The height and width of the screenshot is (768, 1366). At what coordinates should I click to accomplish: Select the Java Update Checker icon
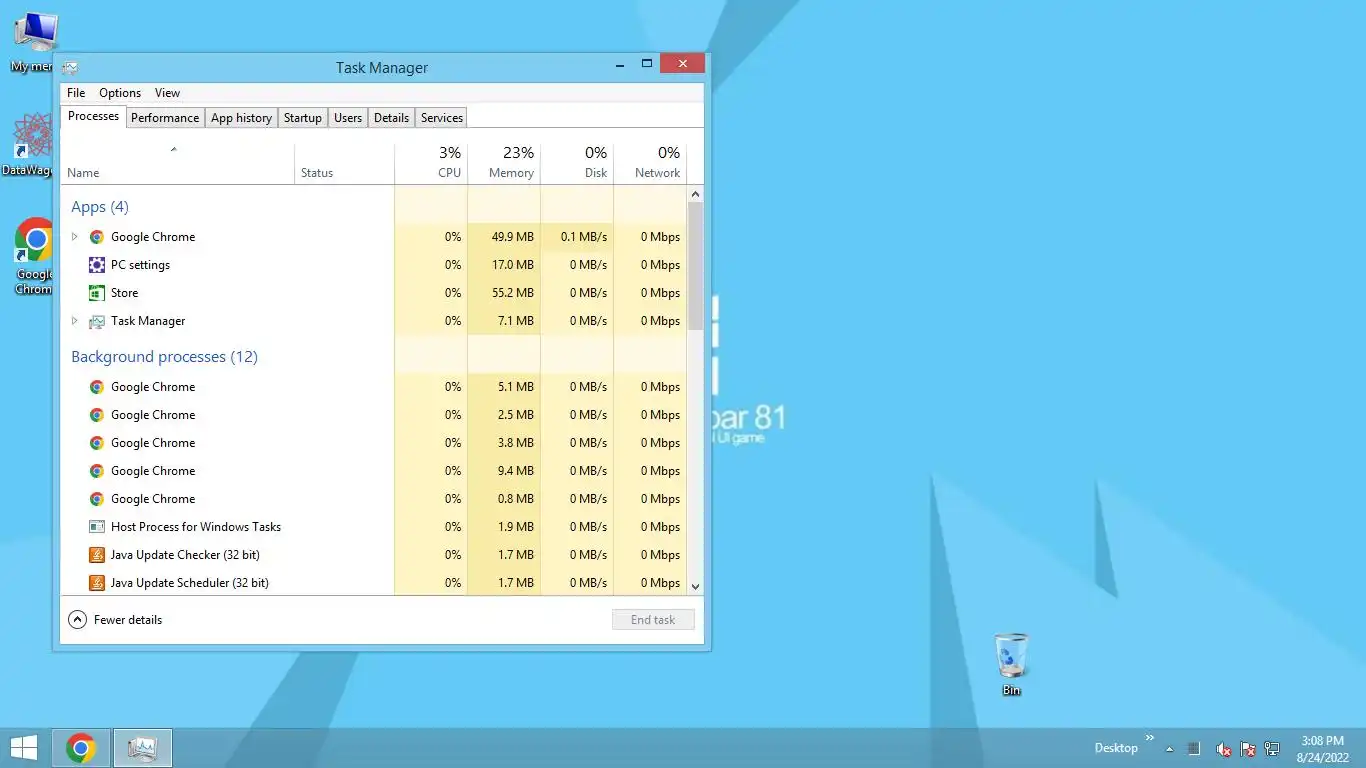[97, 555]
